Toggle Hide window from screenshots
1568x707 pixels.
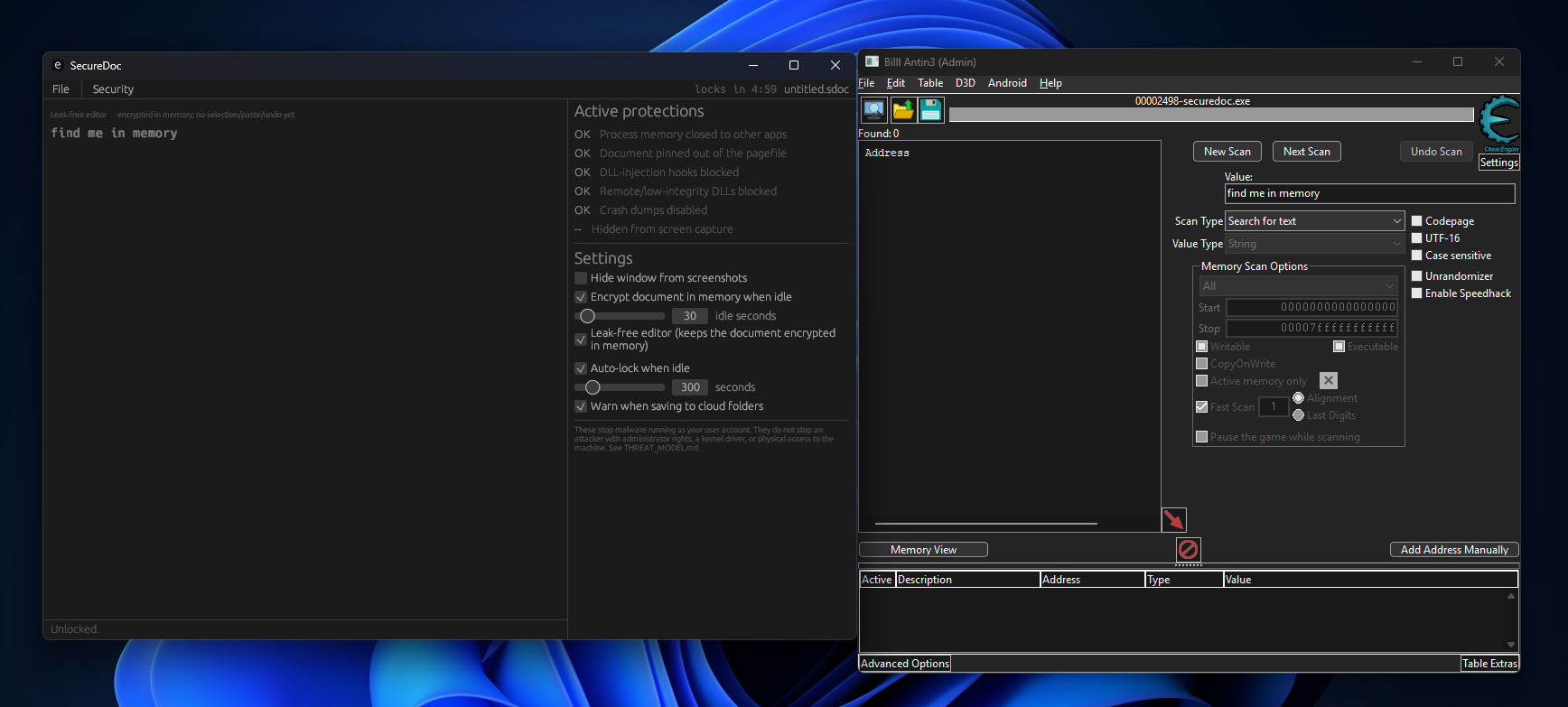(x=581, y=278)
